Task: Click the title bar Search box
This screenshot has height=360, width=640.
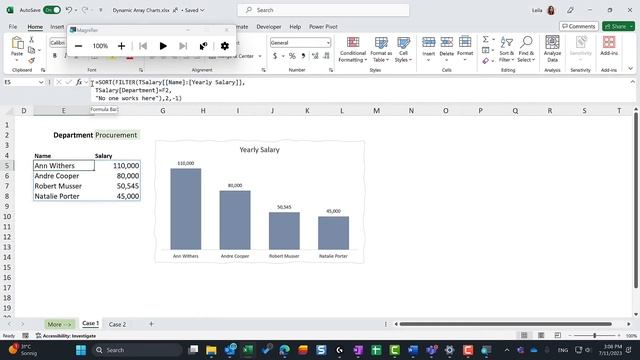Action: click(323, 10)
